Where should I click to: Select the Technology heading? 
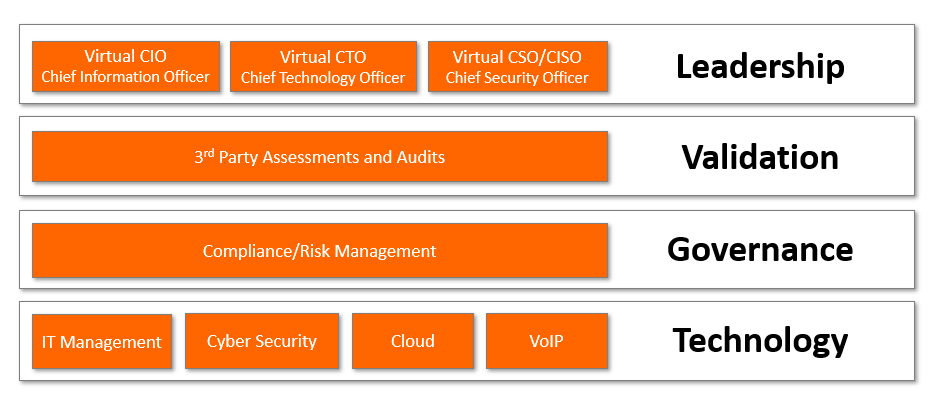coord(760,341)
